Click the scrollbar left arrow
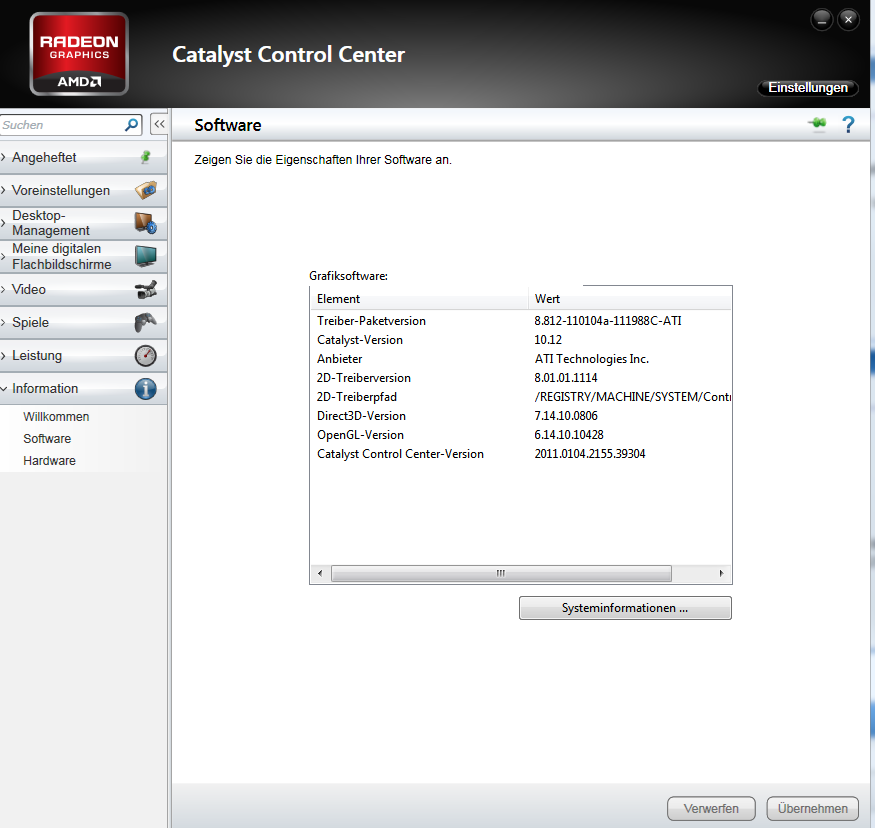The width and height of the screenshot is (875, 828). coord(320,573)
